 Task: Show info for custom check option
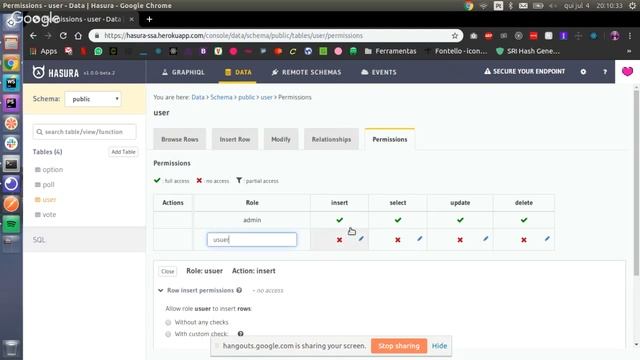(240, 334)
